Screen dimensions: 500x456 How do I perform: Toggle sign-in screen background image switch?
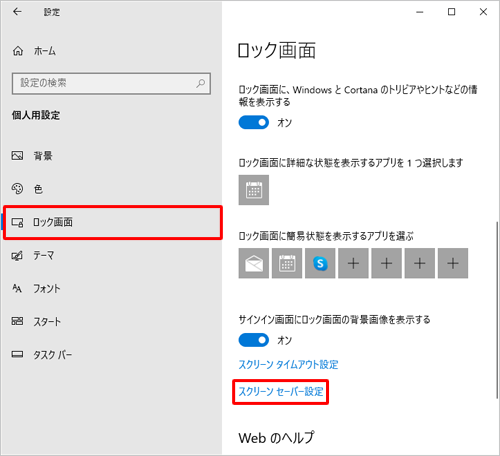254,340
